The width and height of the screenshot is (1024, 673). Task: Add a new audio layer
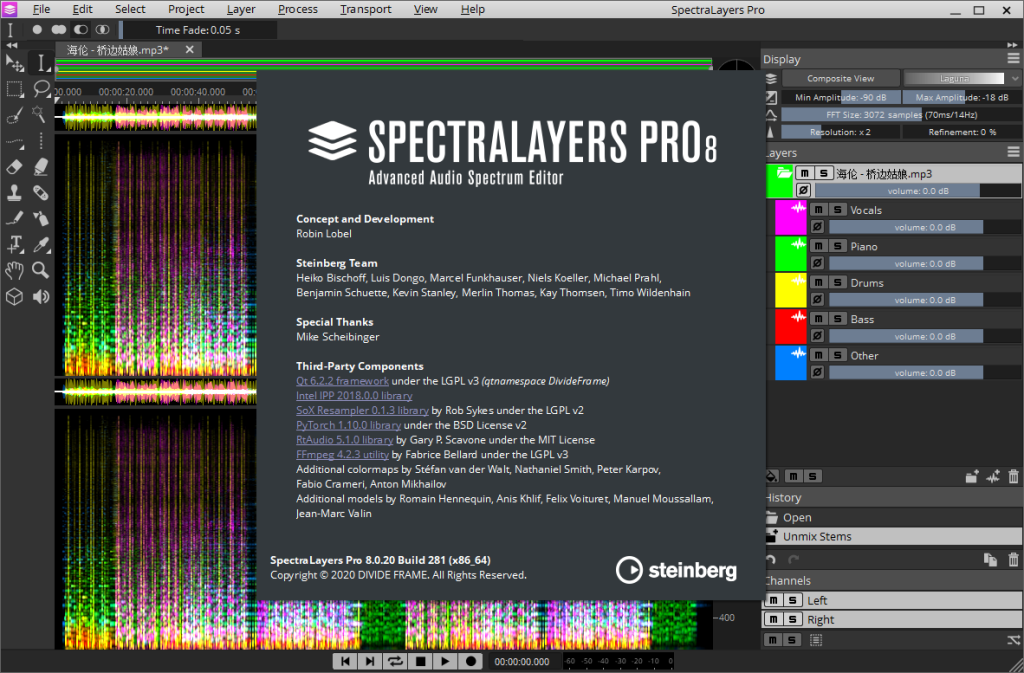993,477
